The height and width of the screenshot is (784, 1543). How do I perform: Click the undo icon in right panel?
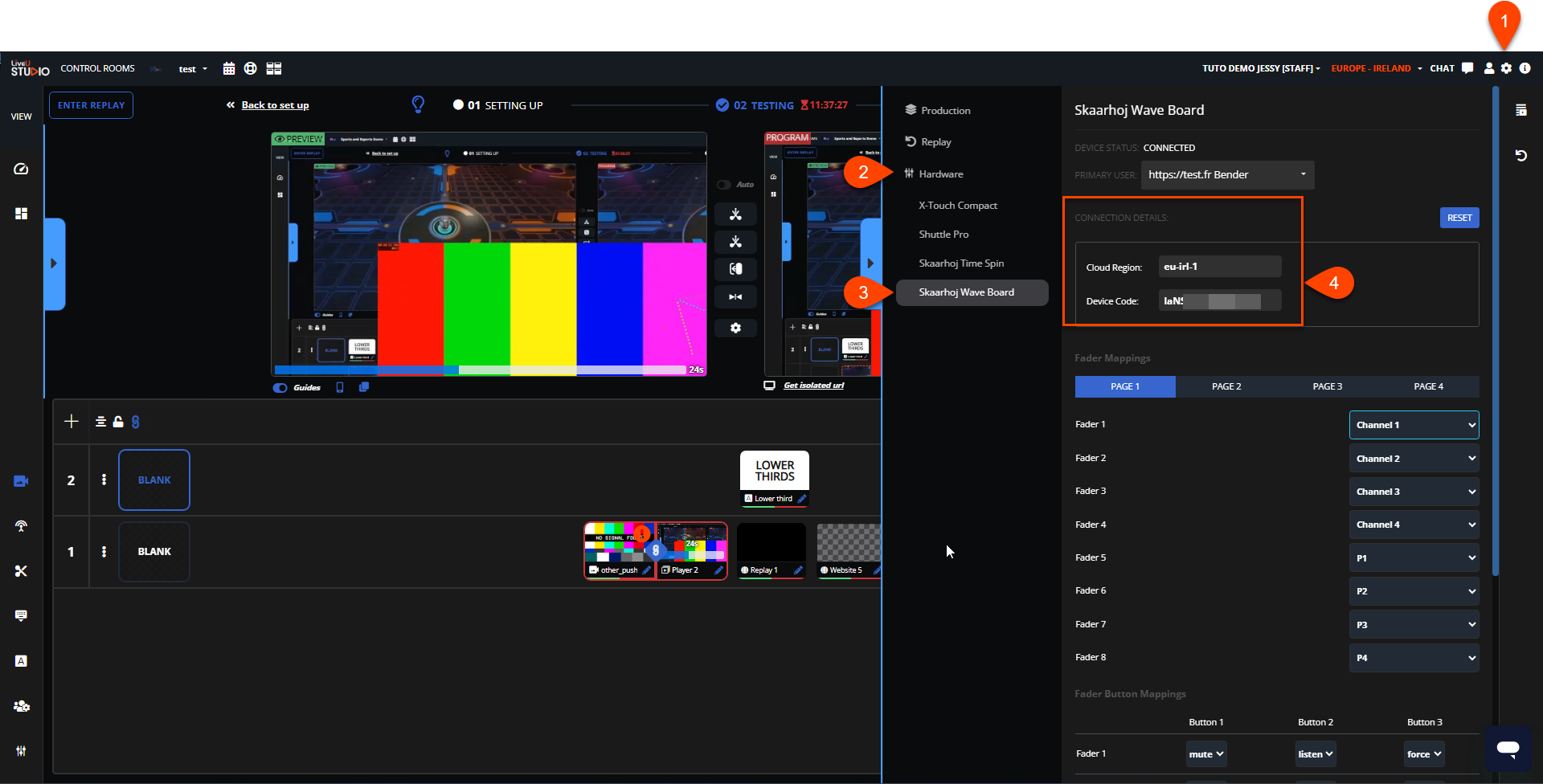tap(1520, 156)
